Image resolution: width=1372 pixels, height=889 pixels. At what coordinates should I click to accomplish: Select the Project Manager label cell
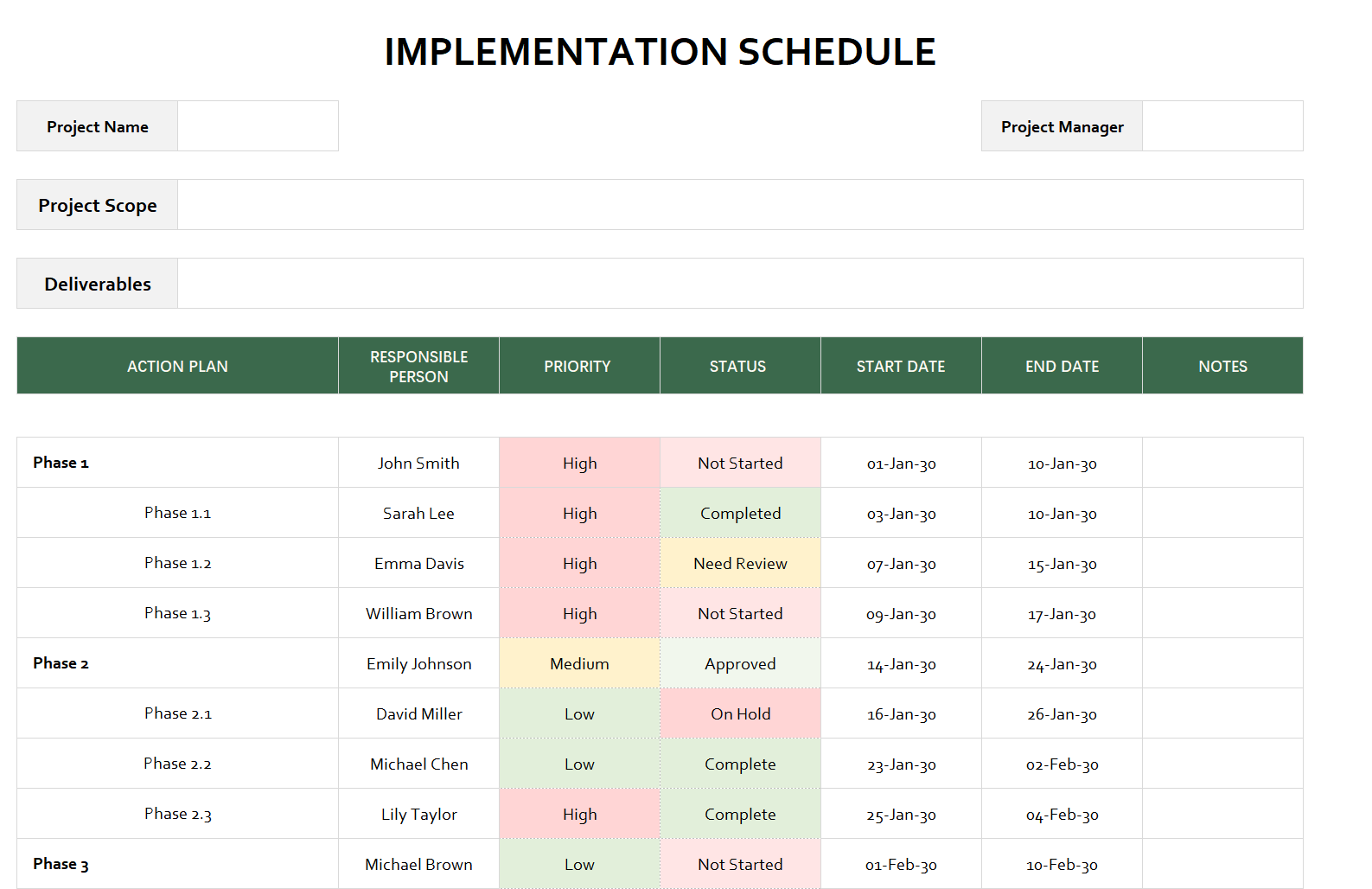(1063, 126)
